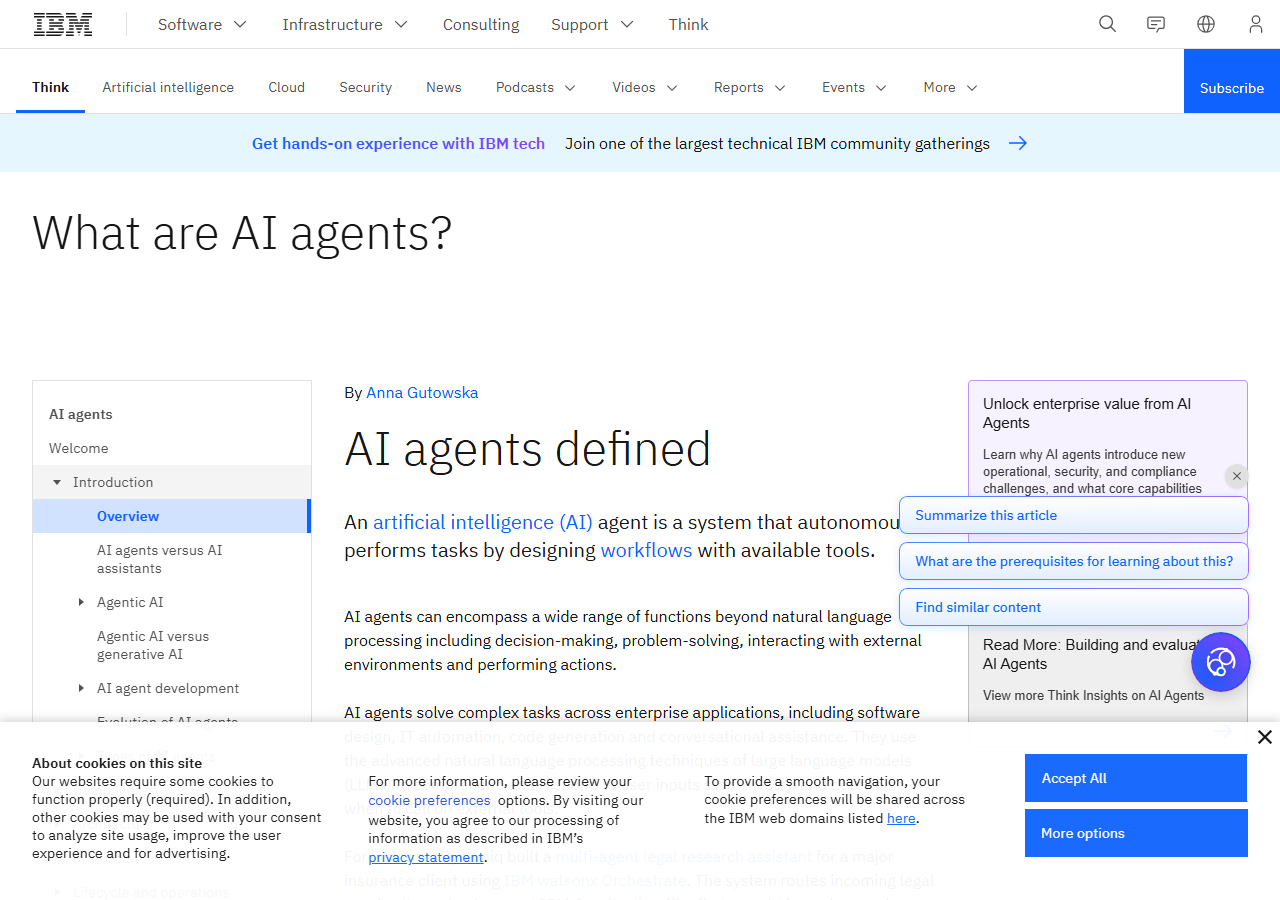Open artificial intelligence (AI) link
Image resolution: width=1280 pixels, height=900 pixels.
(483, 522)
